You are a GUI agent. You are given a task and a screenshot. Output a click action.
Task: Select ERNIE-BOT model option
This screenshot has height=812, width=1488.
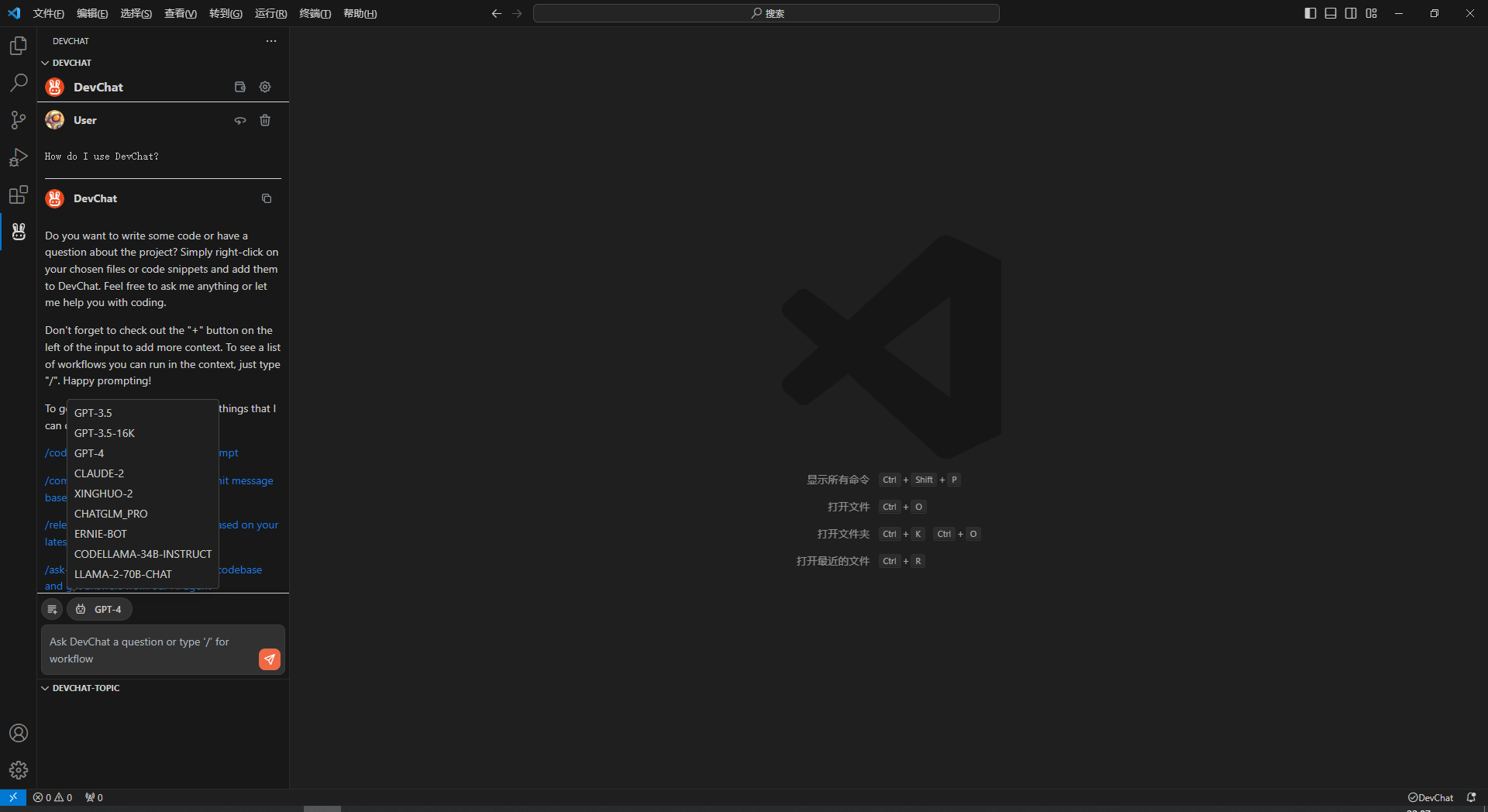(x=143, y=534)
